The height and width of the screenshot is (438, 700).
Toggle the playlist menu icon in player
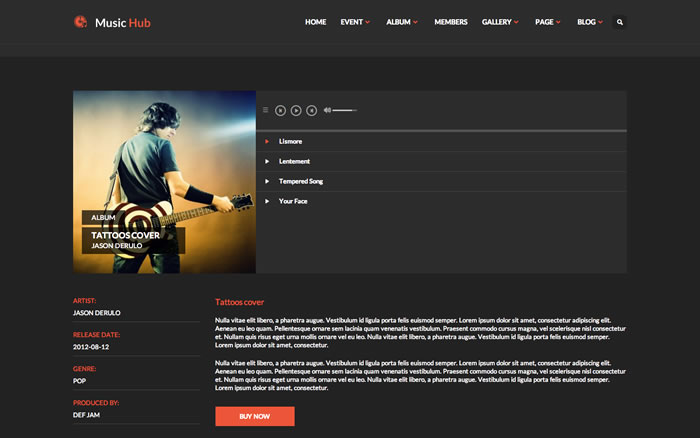tap(266, 110)
